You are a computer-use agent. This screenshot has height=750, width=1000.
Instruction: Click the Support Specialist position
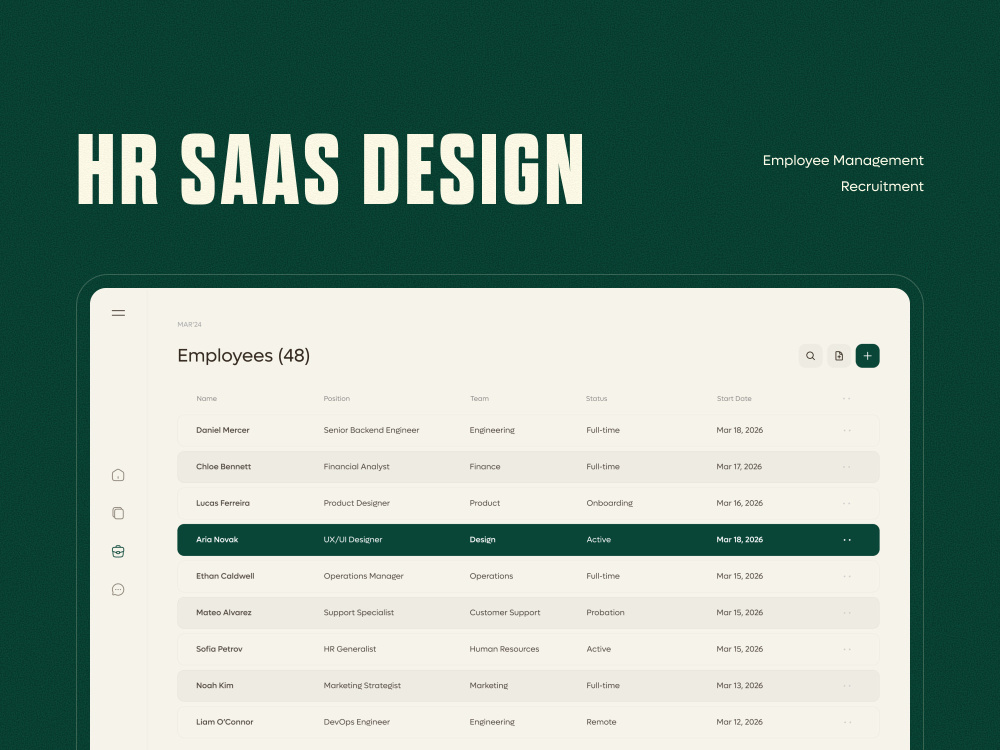point(358,612)
